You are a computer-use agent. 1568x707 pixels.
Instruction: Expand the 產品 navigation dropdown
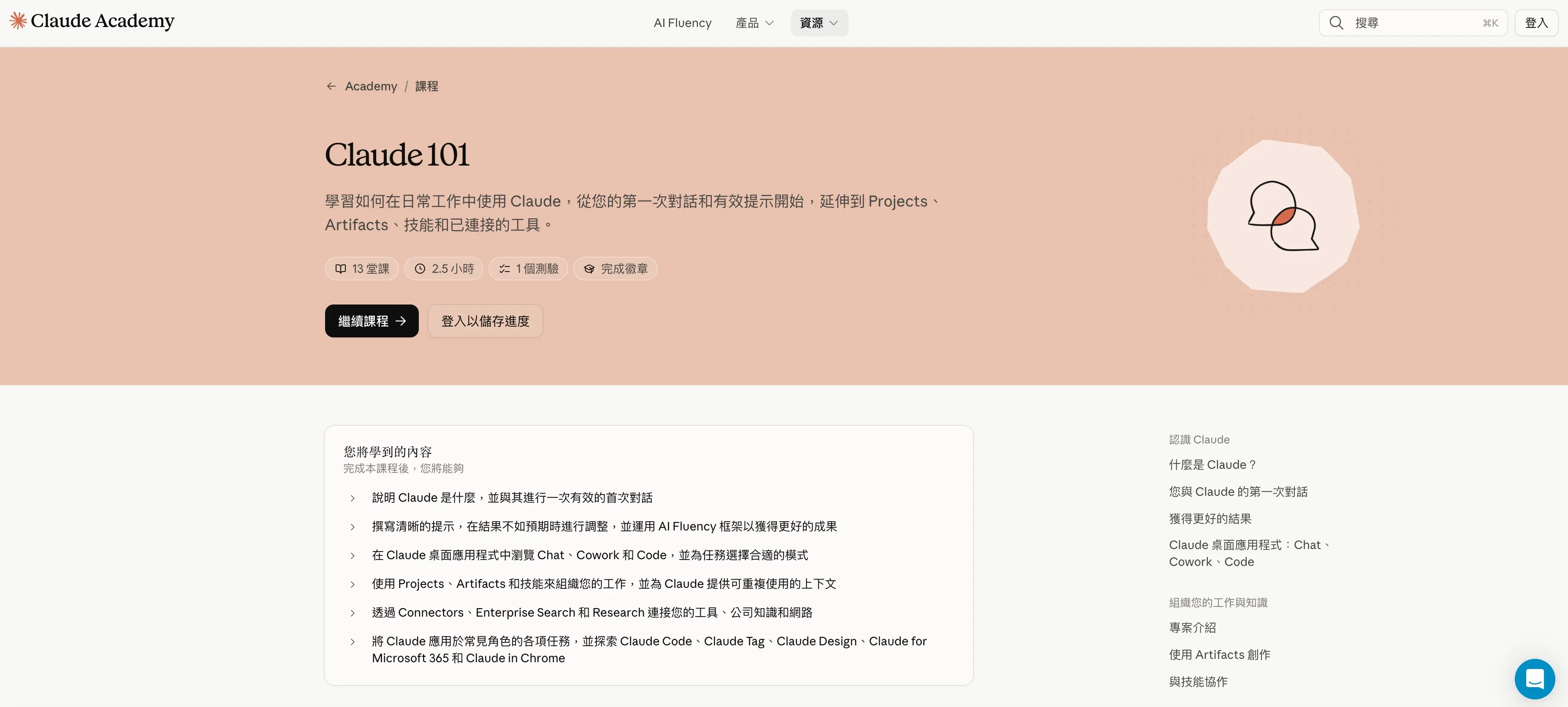pyautogui.click(x=755, y=23)
